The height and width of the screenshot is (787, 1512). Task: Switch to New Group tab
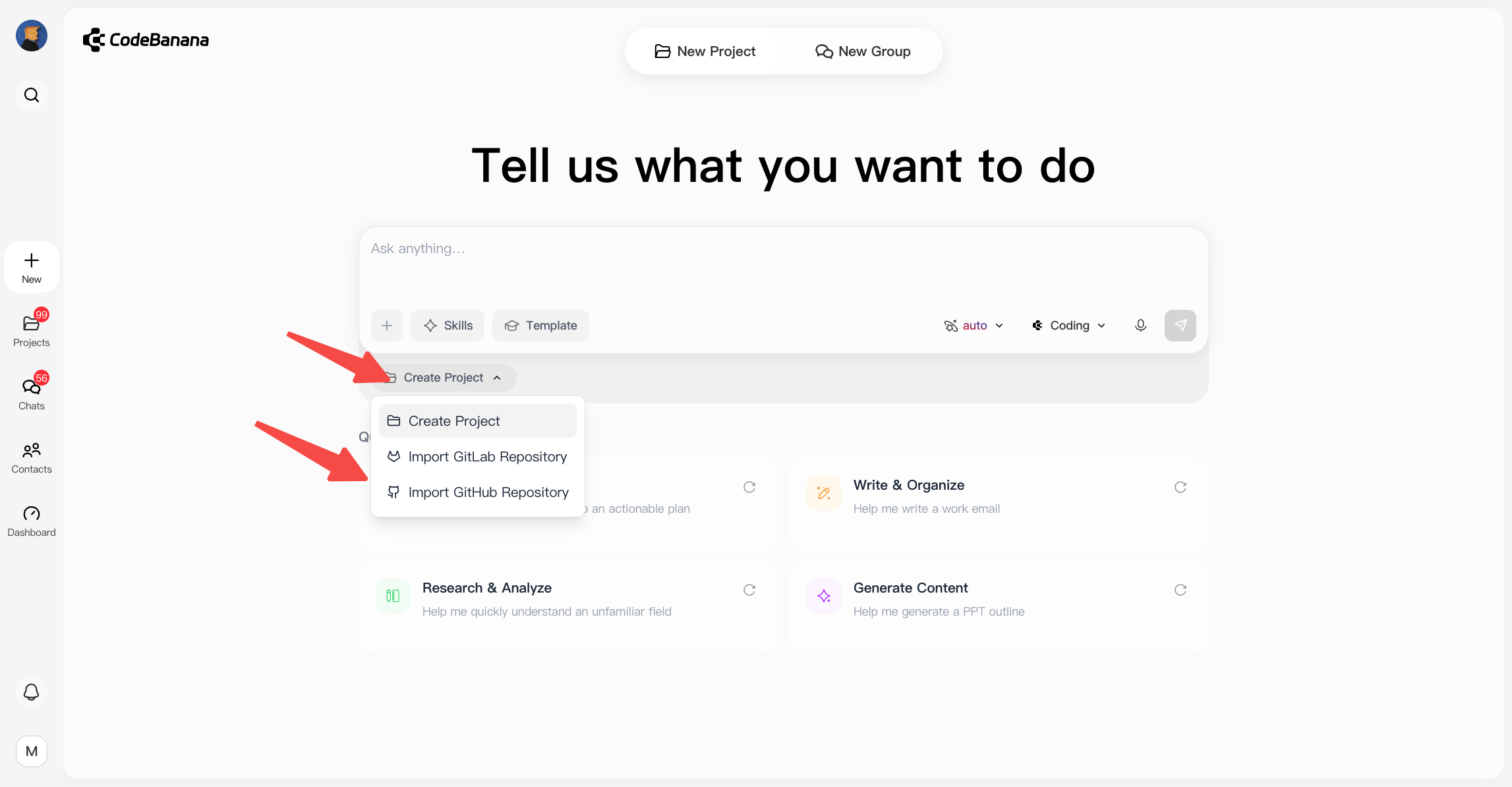coord(863,51)
